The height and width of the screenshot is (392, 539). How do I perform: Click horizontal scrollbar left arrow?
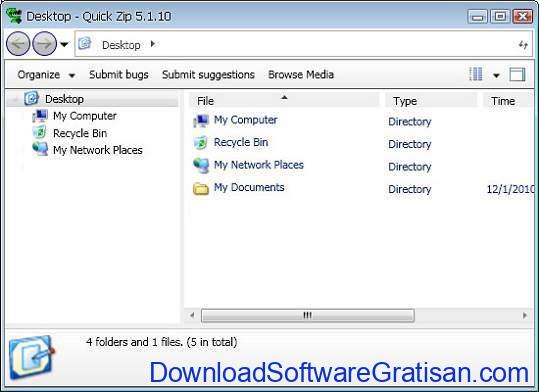(x=192, y=315)
